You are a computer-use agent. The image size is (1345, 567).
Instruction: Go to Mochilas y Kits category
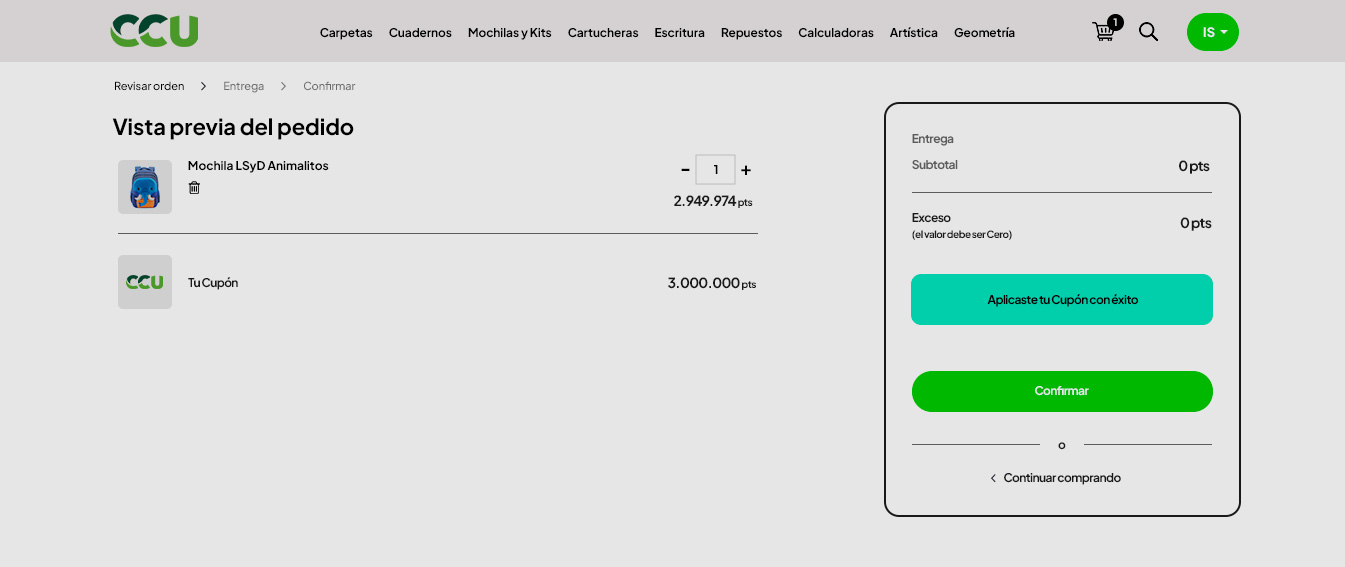[509, 32]
